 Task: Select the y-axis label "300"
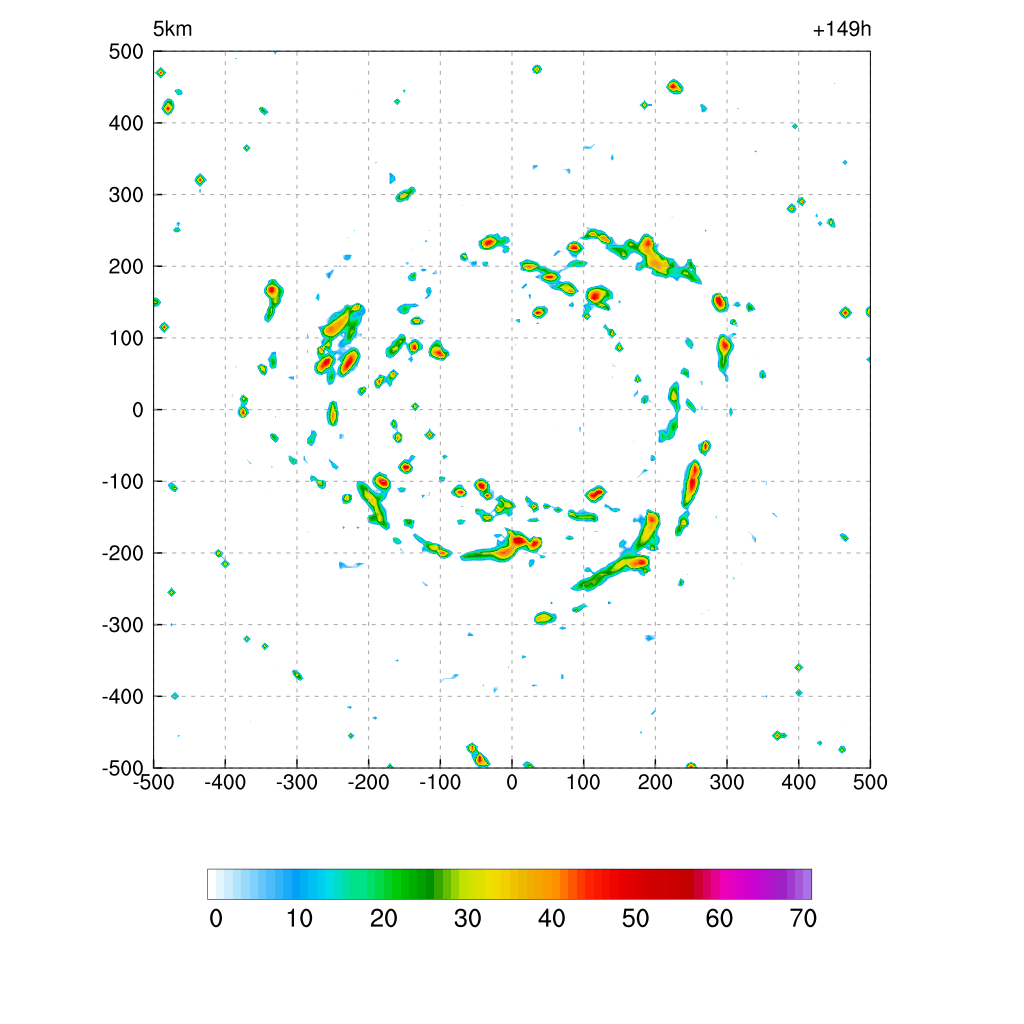126,195
